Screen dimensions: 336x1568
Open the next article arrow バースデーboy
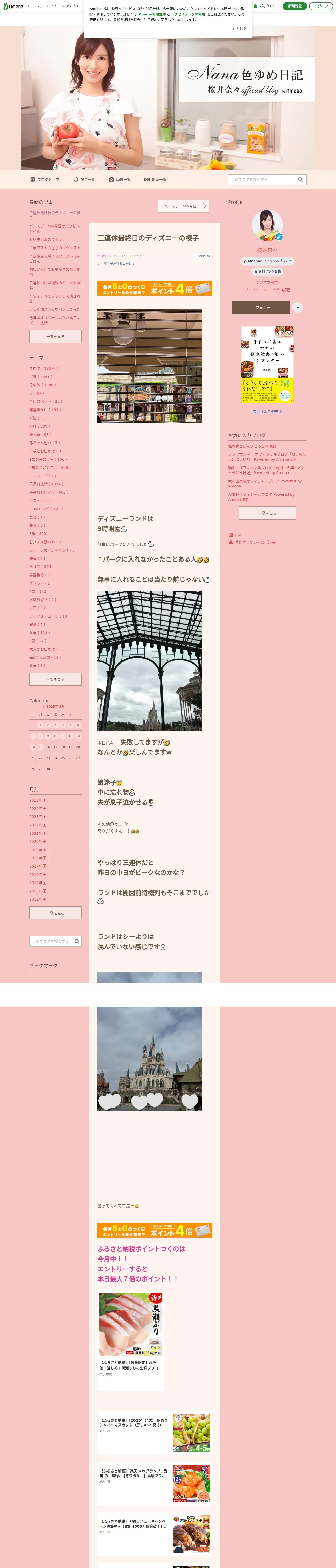(x=183, y=206)
